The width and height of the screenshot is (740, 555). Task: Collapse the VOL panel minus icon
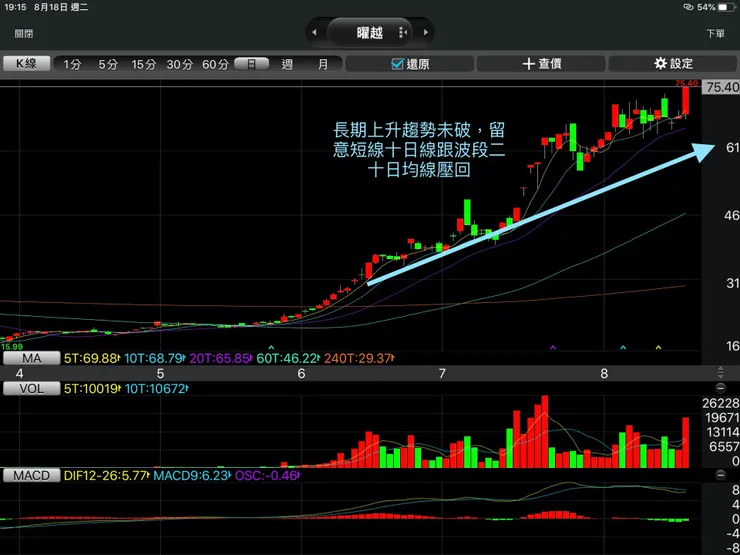pyautogui.click(x=720, y=388)
